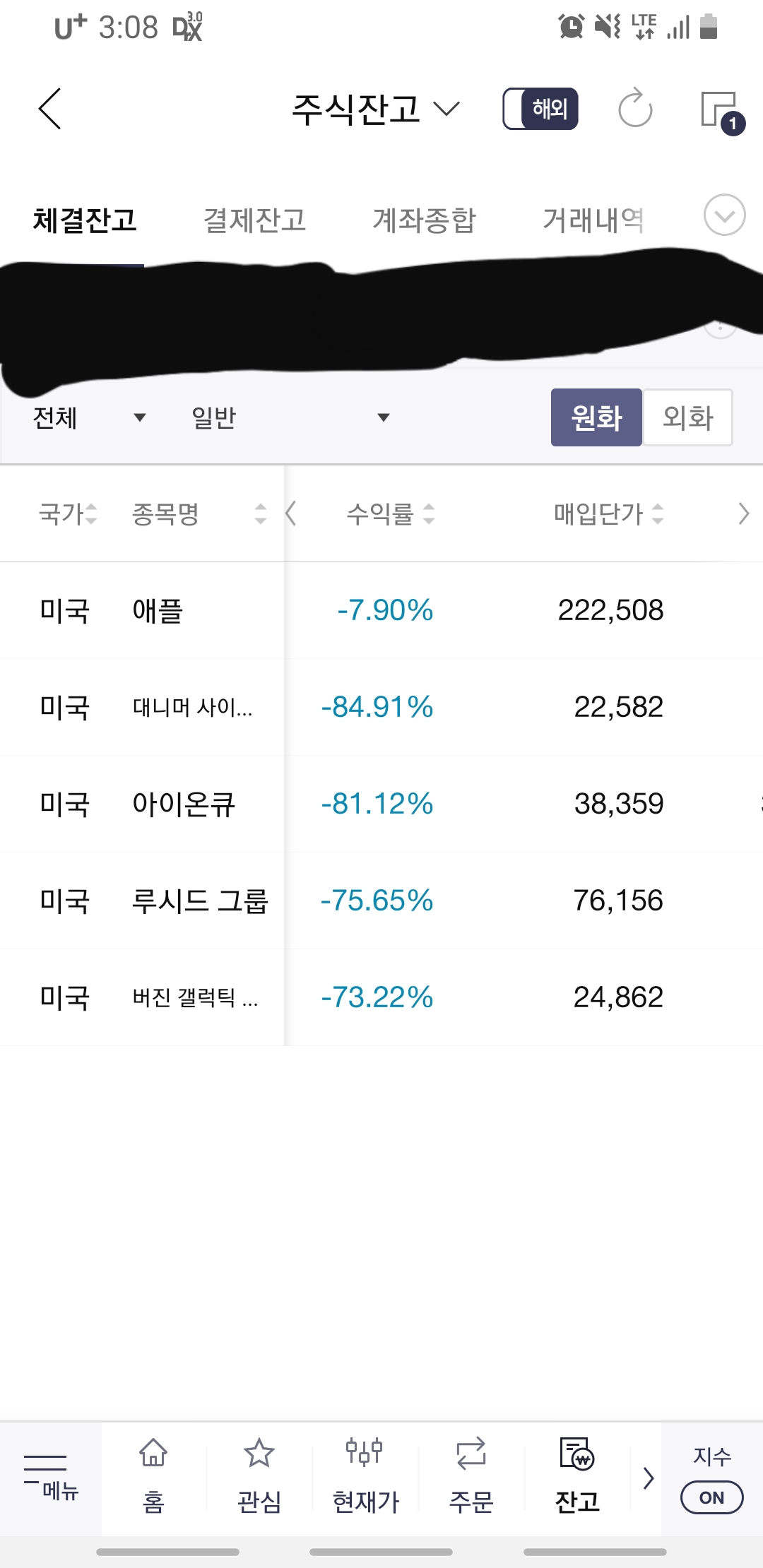Tap the back arrow icon
Image resolution: width=763 pixels, height=1568 pixels.
tap(50, 109)
